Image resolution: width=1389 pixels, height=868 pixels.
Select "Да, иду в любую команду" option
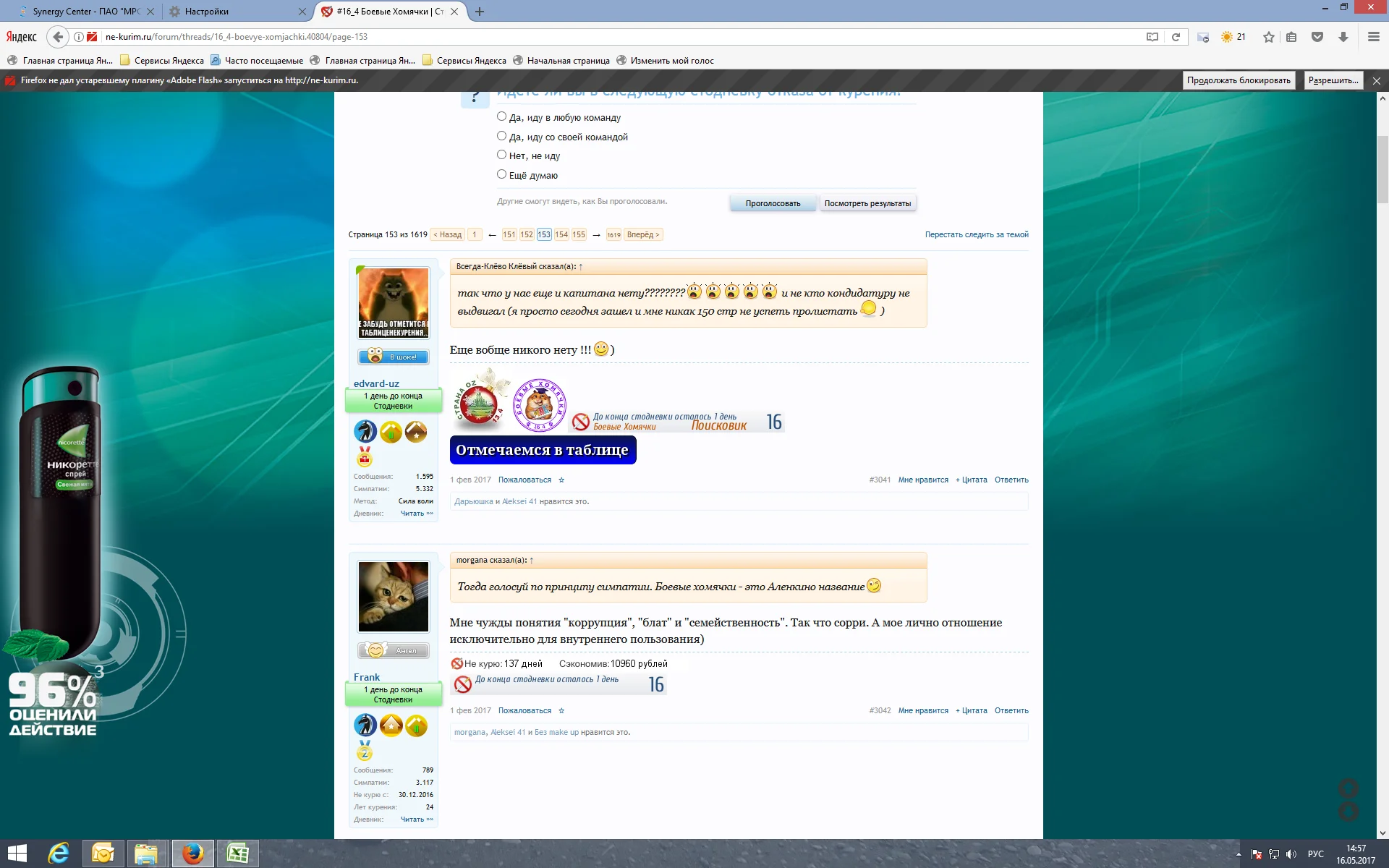coord(501,116)
